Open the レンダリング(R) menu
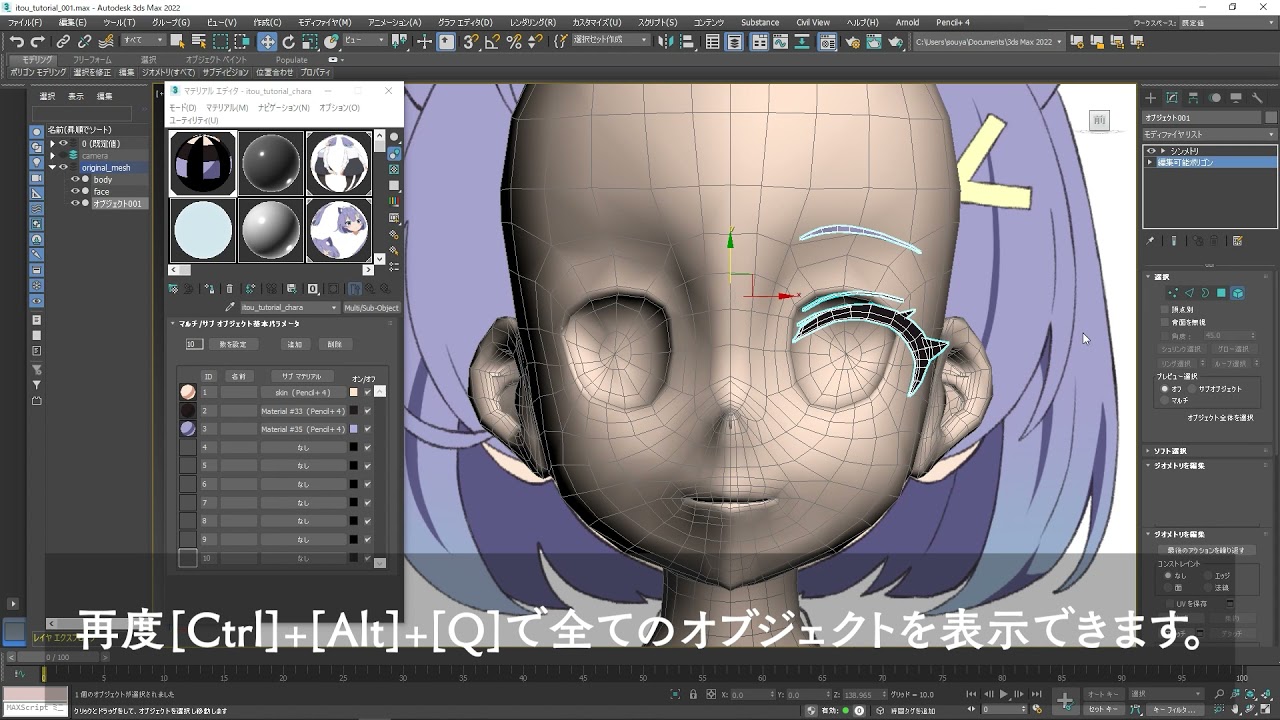This screenshot has height=720, width=1280. [x=533, y=22]
